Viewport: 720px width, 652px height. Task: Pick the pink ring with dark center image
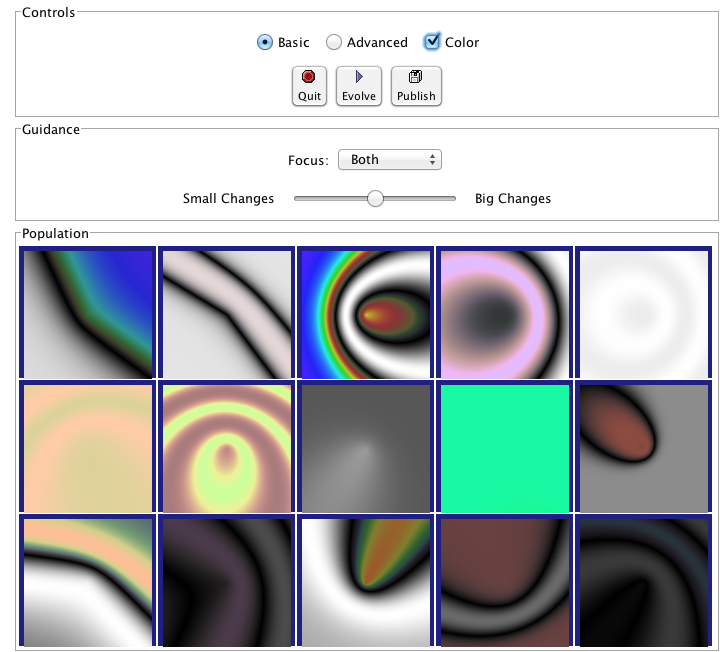click(505, 314)
